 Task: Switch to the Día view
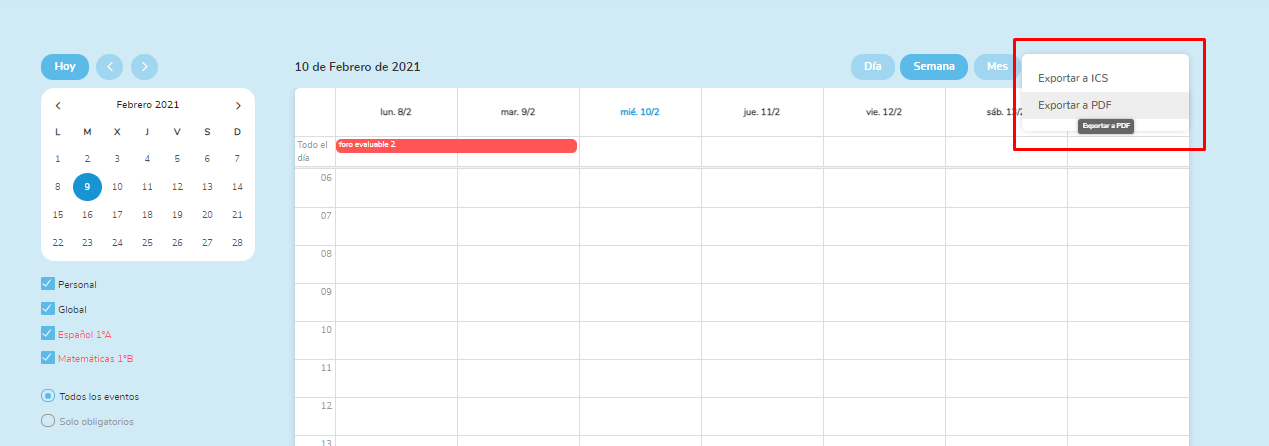click(x=872, y=67)
